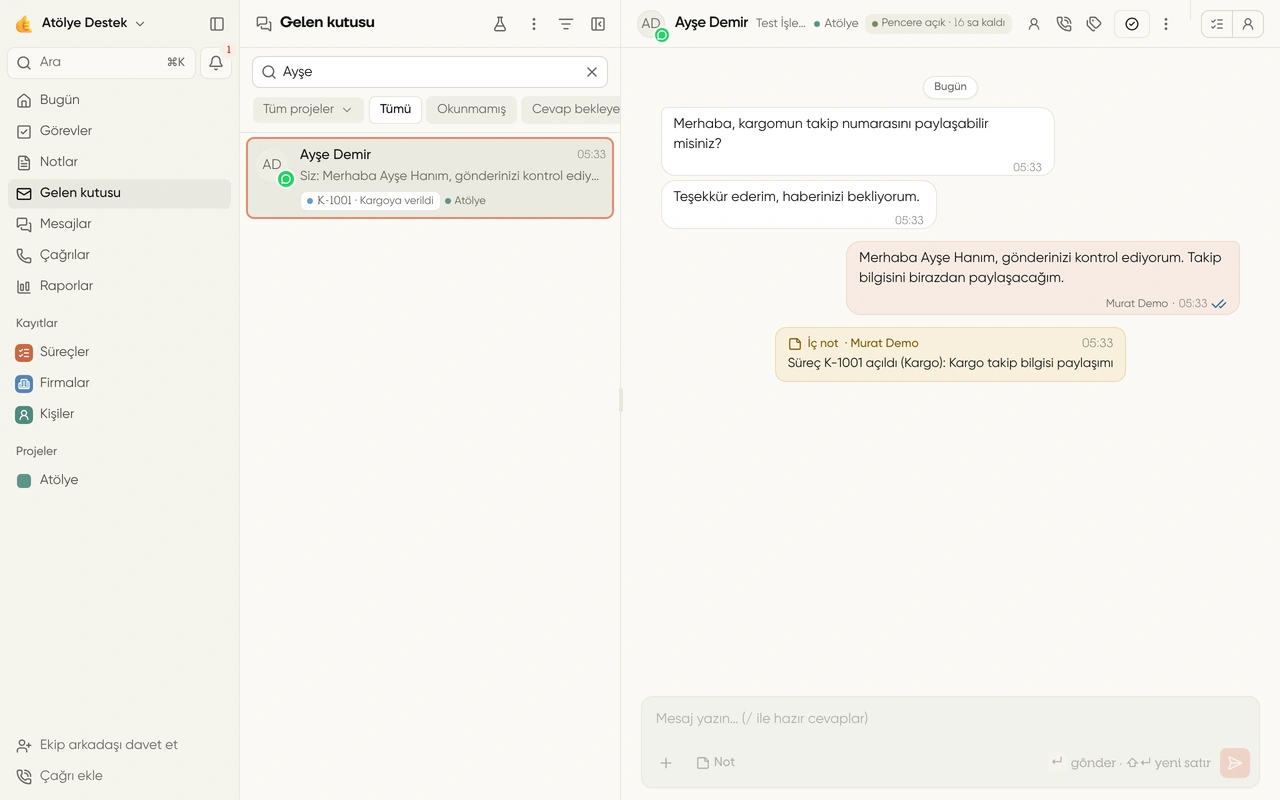
Task: Switch composer to Not mode
Action: (716, 762)
